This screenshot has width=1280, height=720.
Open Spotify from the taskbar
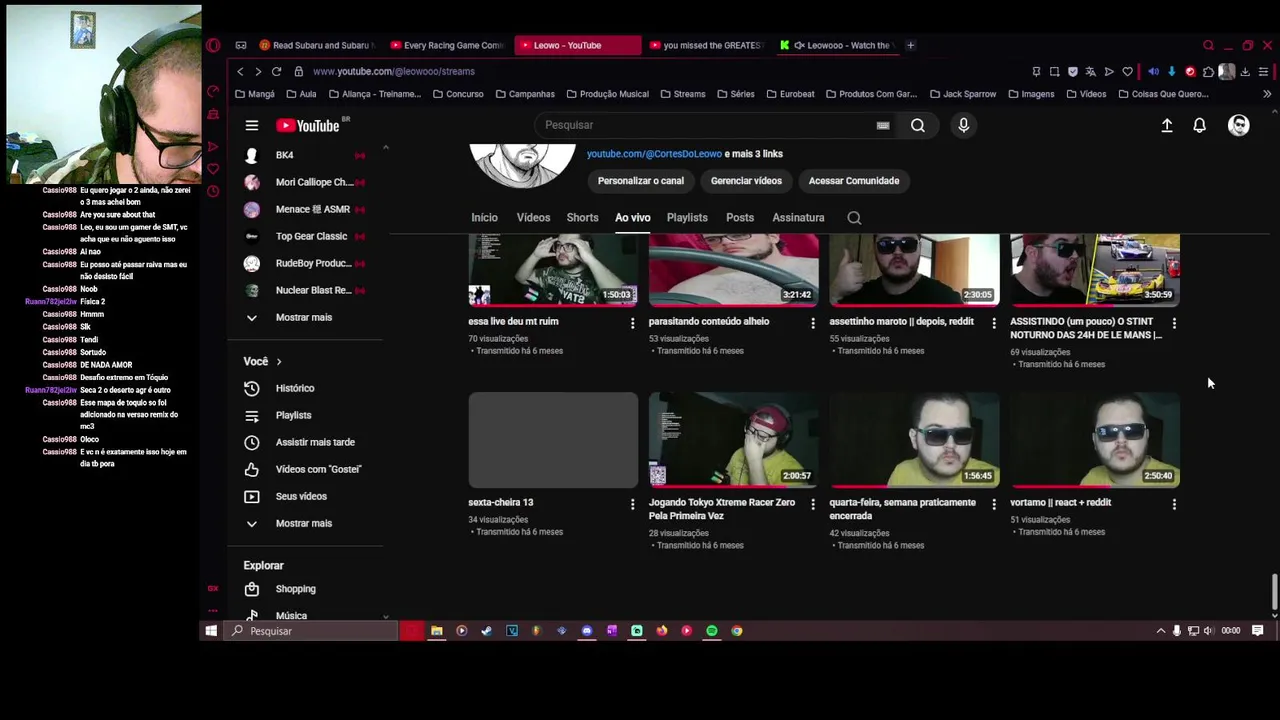click(x=711, y=631)
